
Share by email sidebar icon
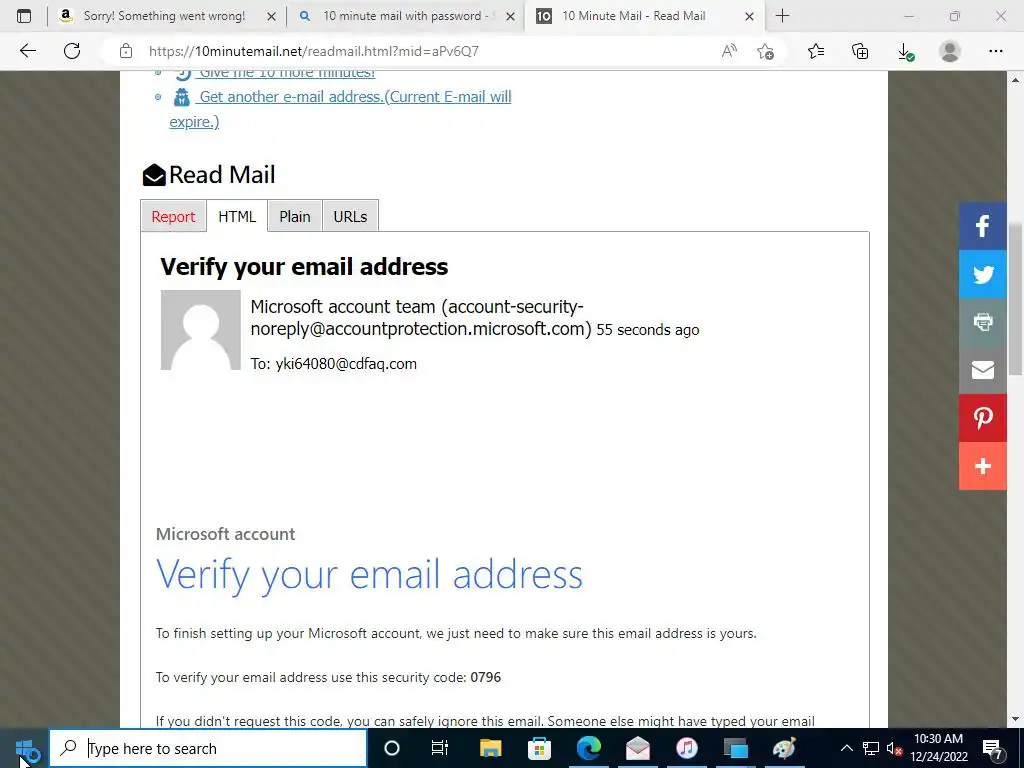click(x=982, y=370)
